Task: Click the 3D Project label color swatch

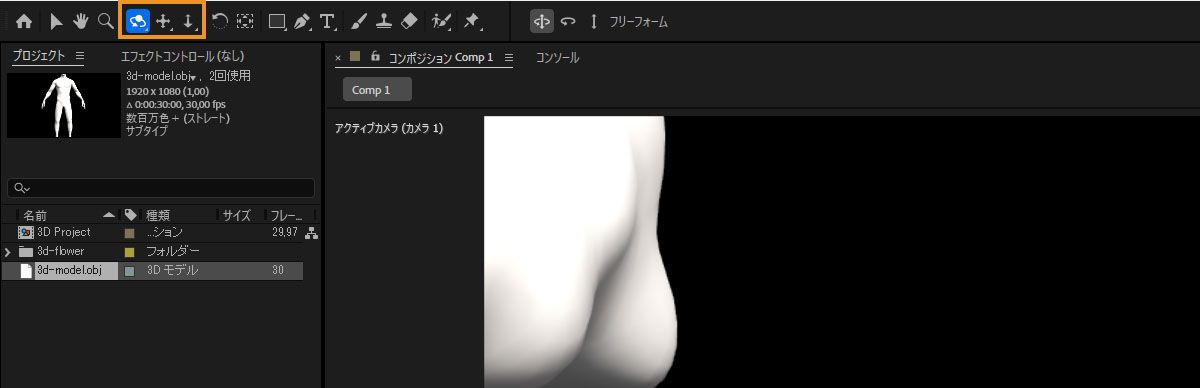Action: (129, 233)
